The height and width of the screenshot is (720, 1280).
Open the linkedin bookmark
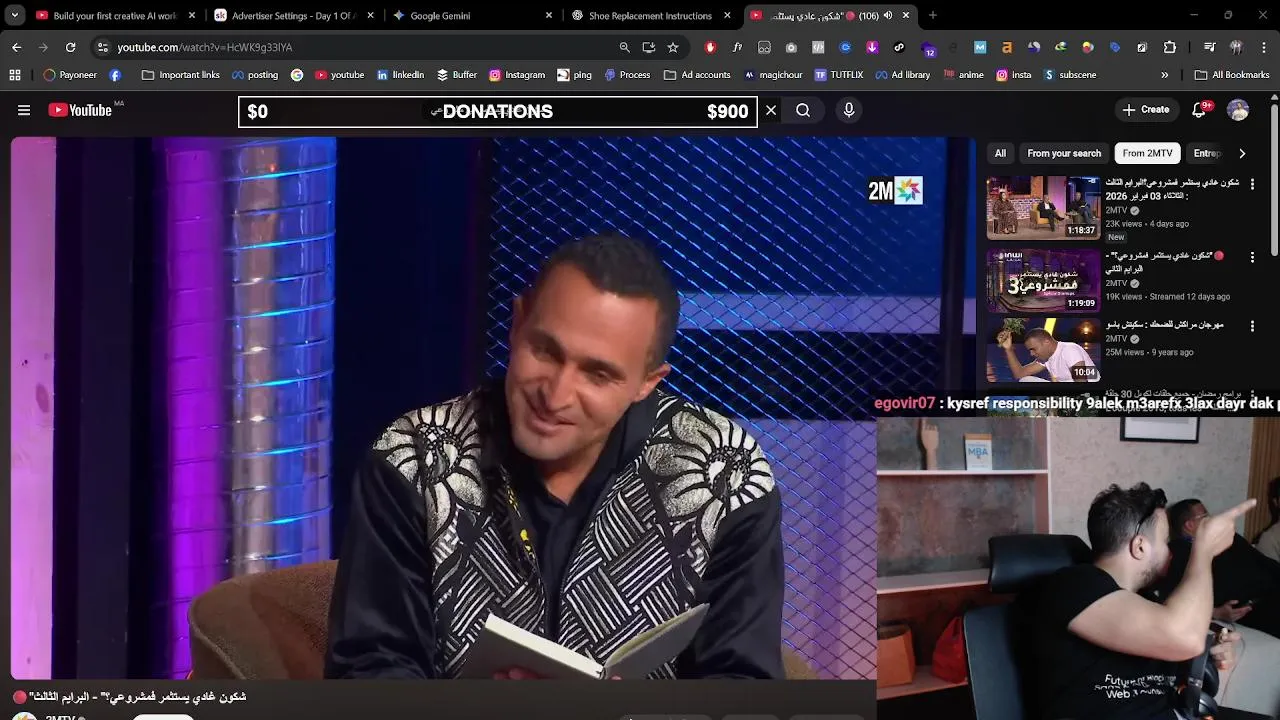coord(400,75)
